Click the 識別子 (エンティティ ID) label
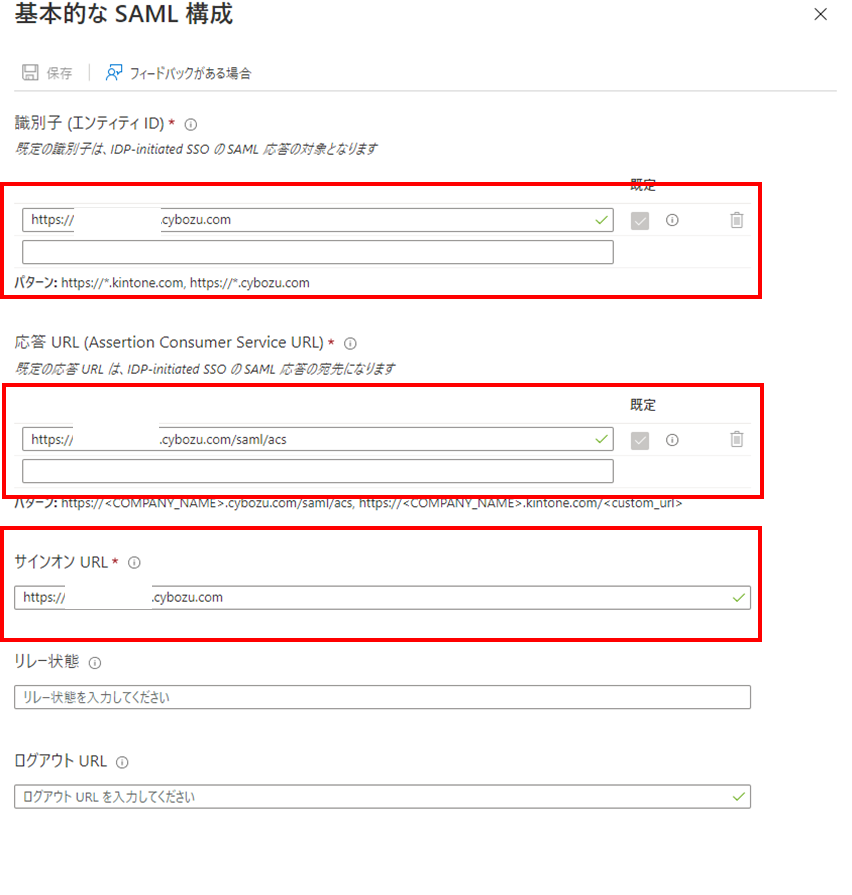Screen dimensions: 852x895 point(89,123)
